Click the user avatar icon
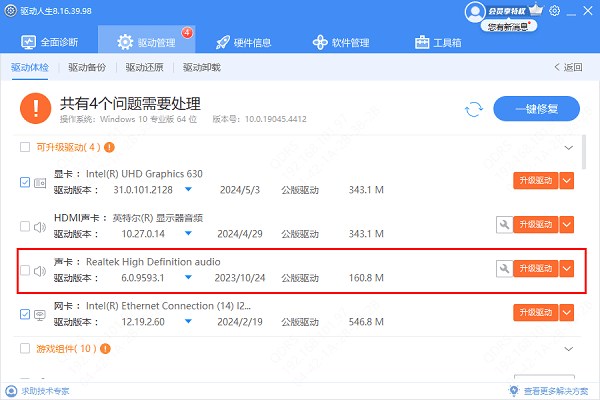 click(474, 11)
